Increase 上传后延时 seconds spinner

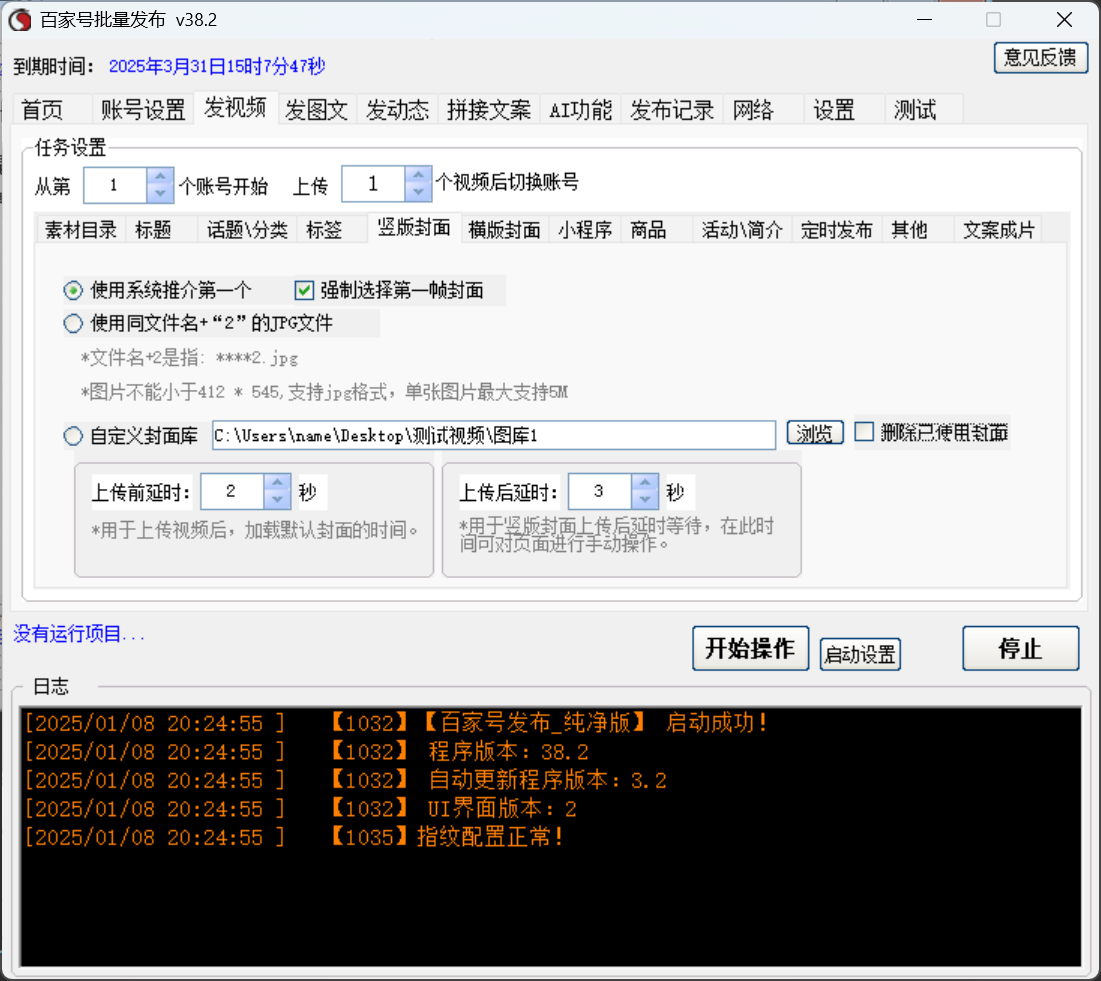(x=645, y=483)
